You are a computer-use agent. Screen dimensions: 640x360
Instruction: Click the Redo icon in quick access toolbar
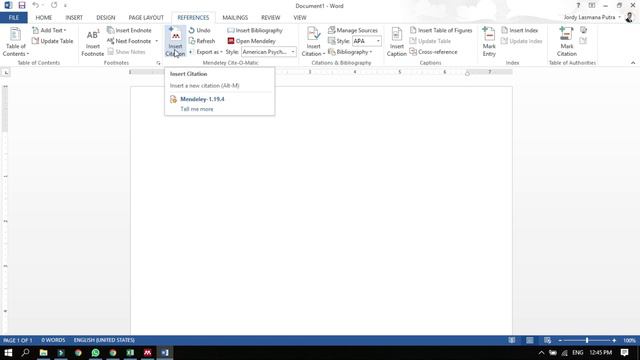(x=54, y=5)
